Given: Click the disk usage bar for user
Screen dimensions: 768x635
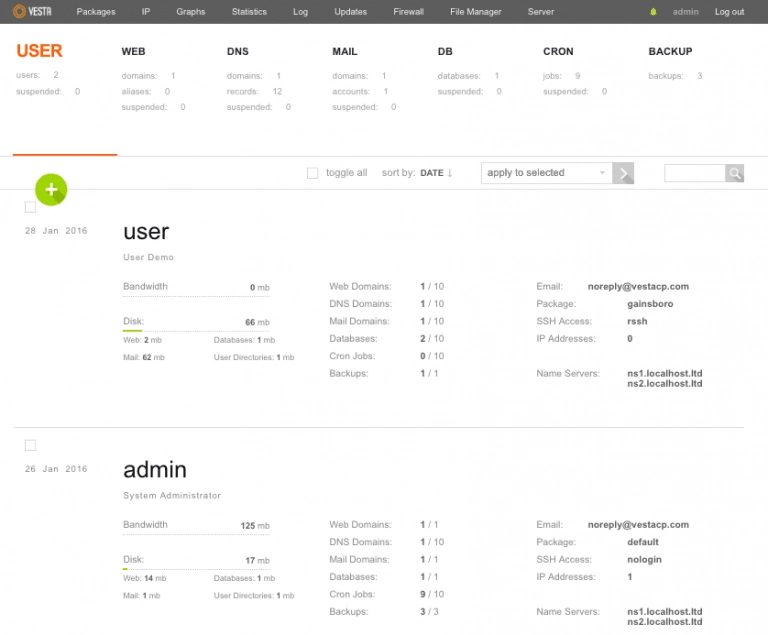Looking at the screenshot, I should 196,331.
